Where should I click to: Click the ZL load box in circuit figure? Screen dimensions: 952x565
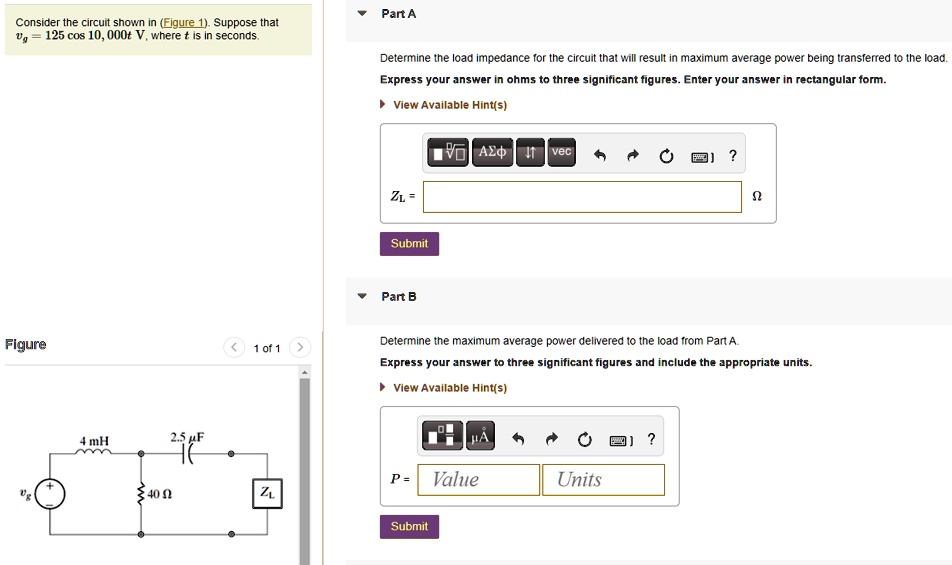[267, 493]
